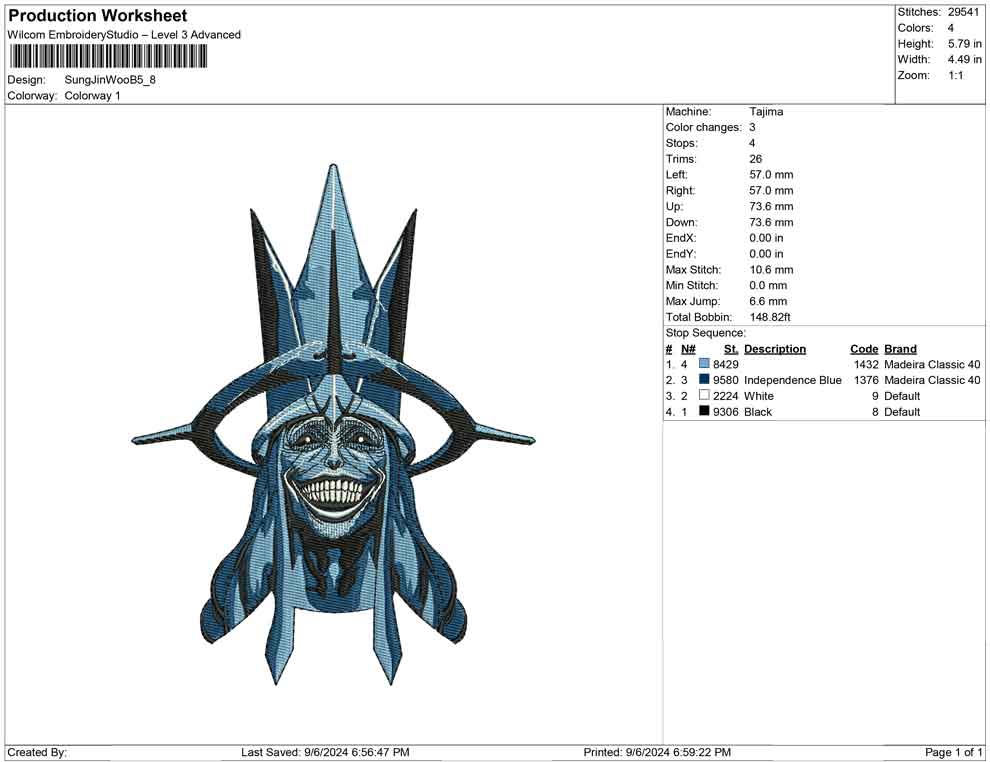Select the 'Production Worksheet' title
This screenshot has width=990, height=762.
tap(98, 16)
